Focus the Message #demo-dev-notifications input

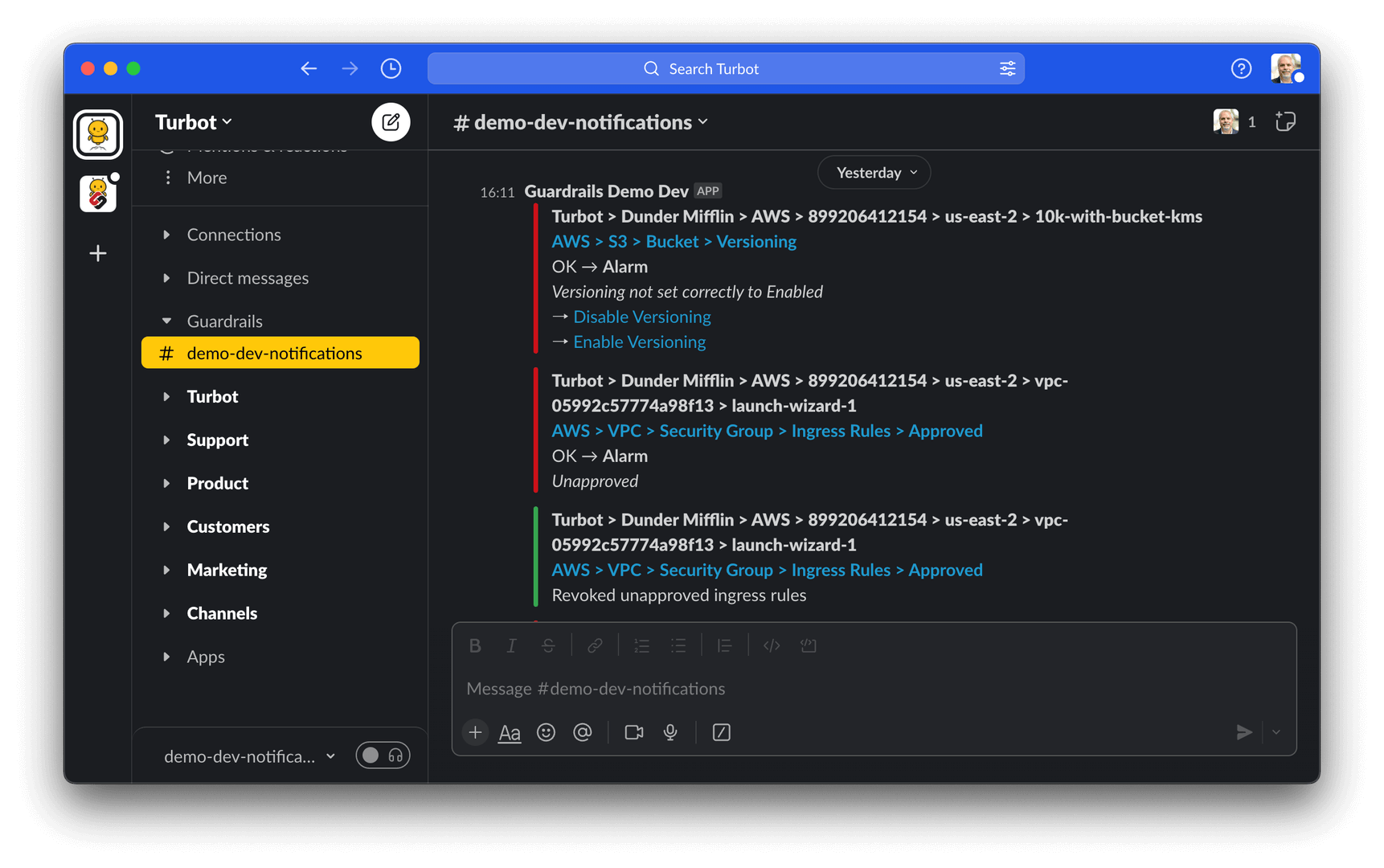[x=874, y=689]
